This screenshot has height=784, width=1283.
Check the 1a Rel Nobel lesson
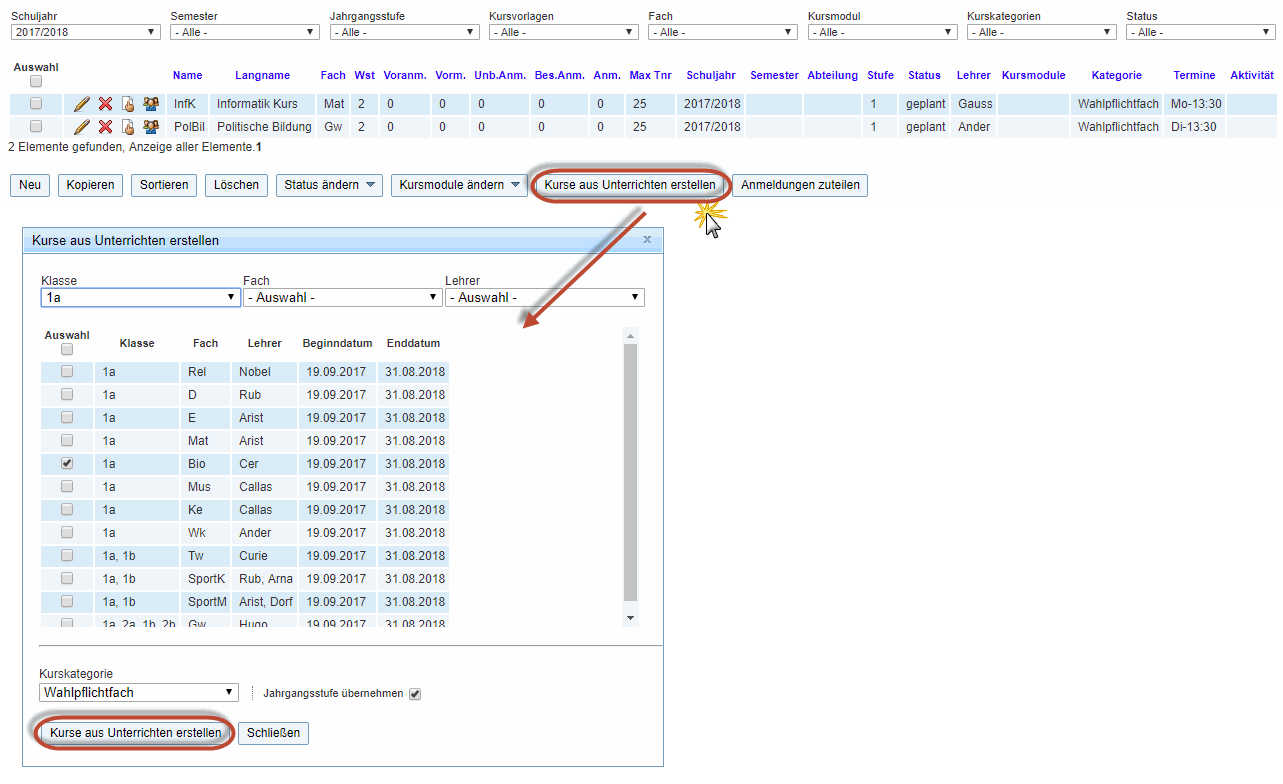pyautogui.click(x=67, y=371)
